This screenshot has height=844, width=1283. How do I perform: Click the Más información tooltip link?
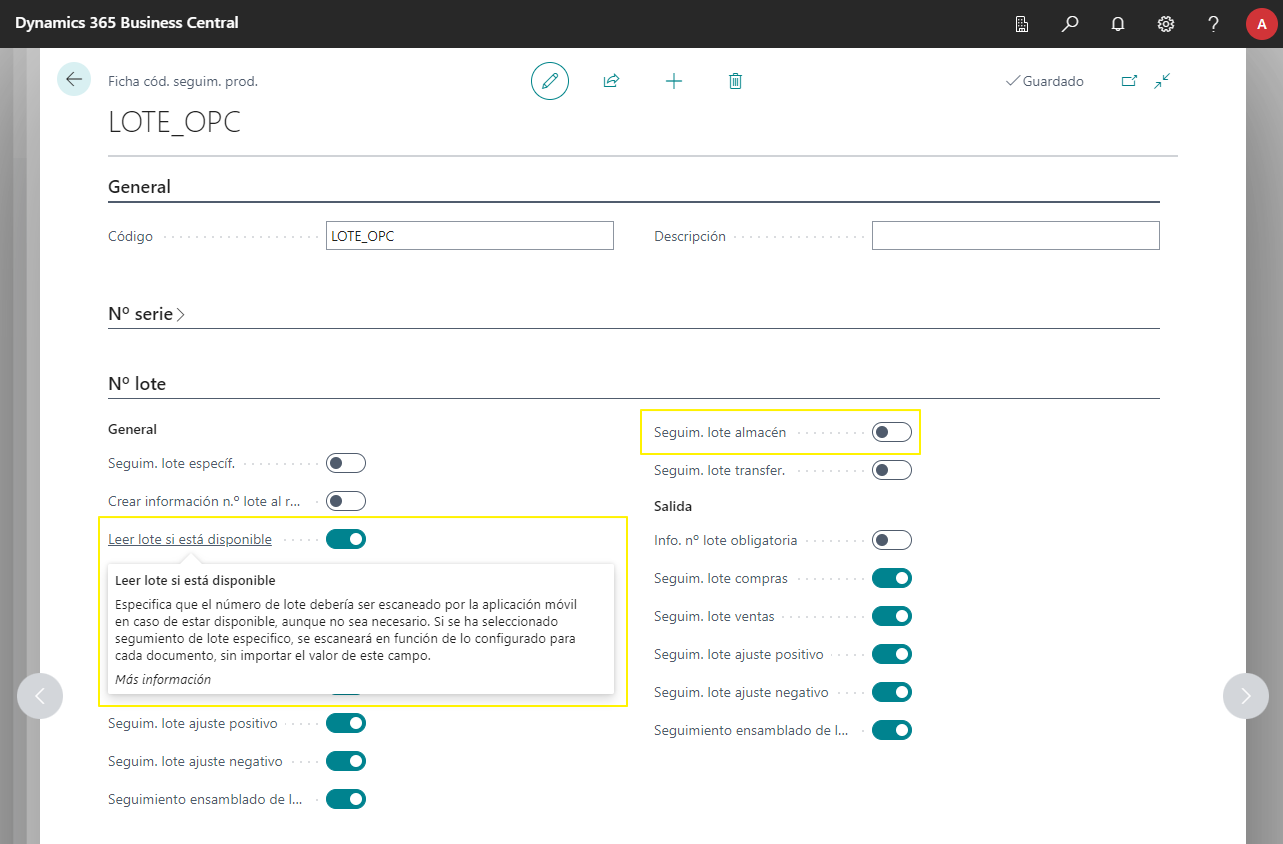point(163,679)
